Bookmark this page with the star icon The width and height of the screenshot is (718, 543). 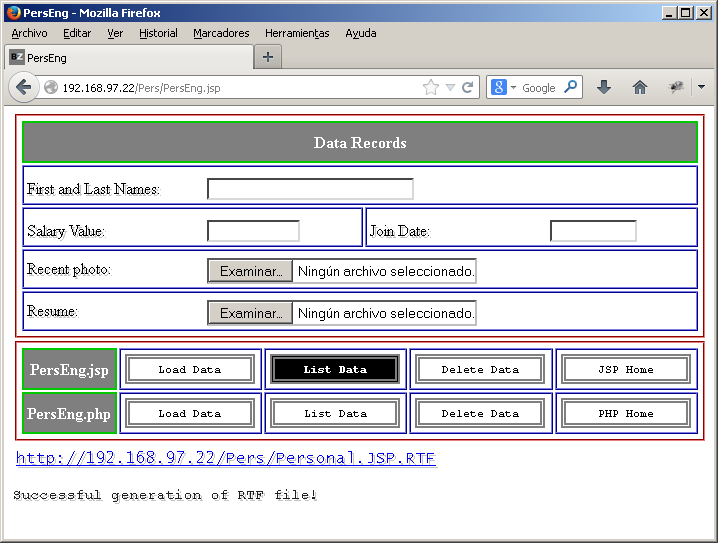[431, 87]
